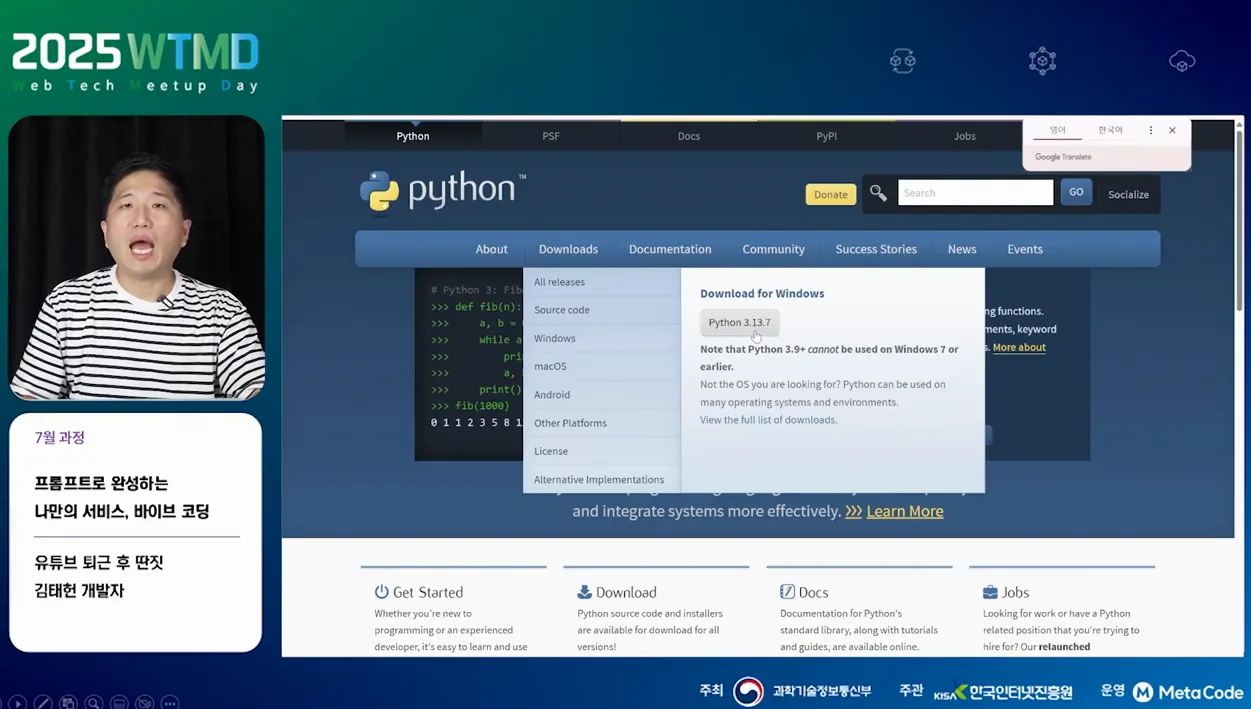This screenshot has height=709, width=1251.
Task: Toggle the subtitles icon in bottom toolbar
Action: tap(119, 703)
